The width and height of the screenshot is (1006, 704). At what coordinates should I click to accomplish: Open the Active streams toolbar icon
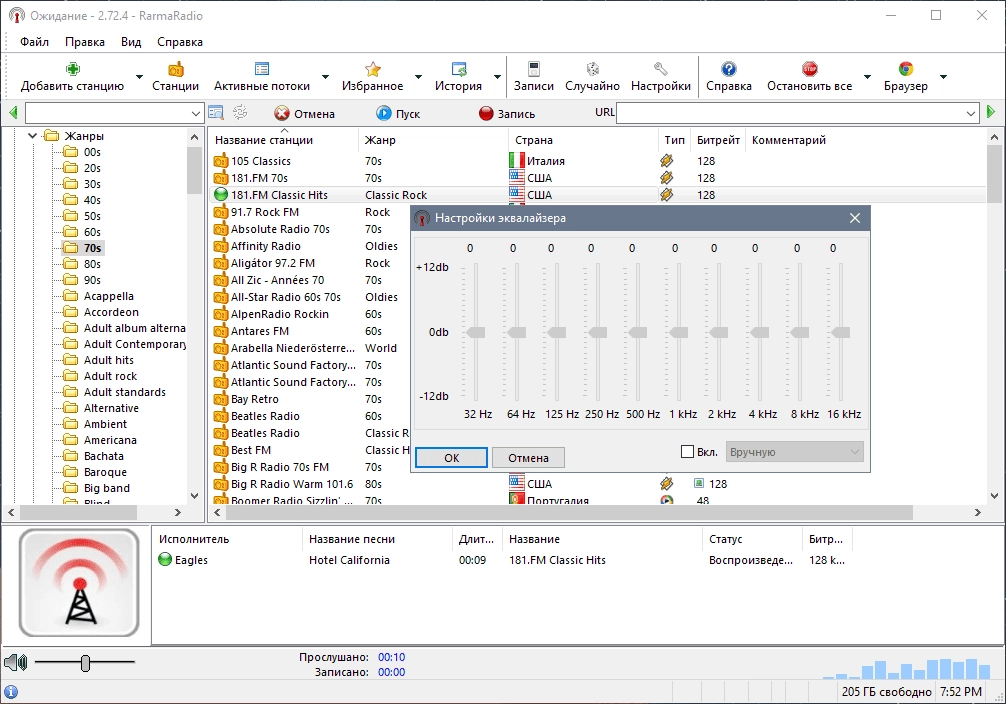[262, 69]
